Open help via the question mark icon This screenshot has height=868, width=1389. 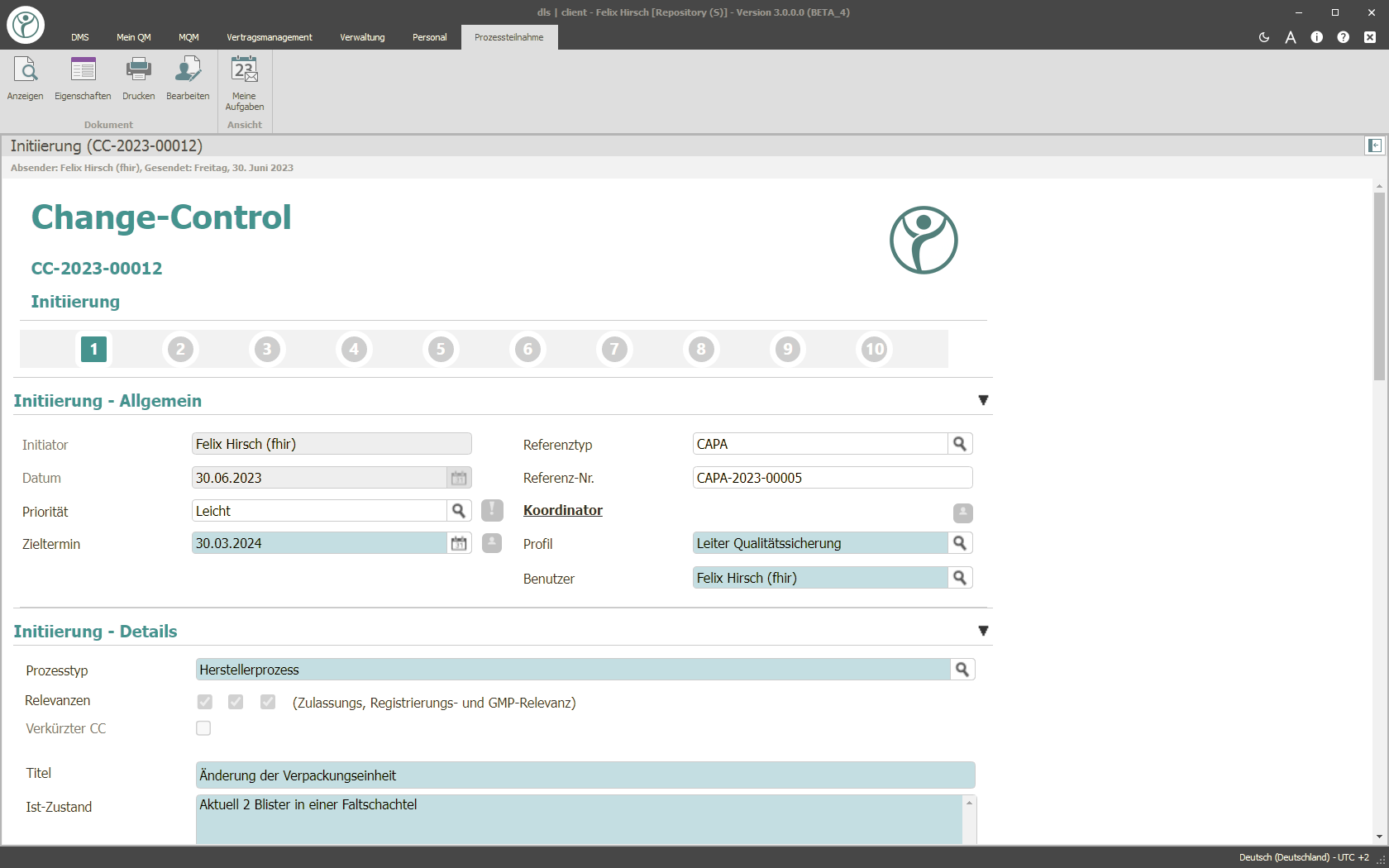coord(1344,37)
